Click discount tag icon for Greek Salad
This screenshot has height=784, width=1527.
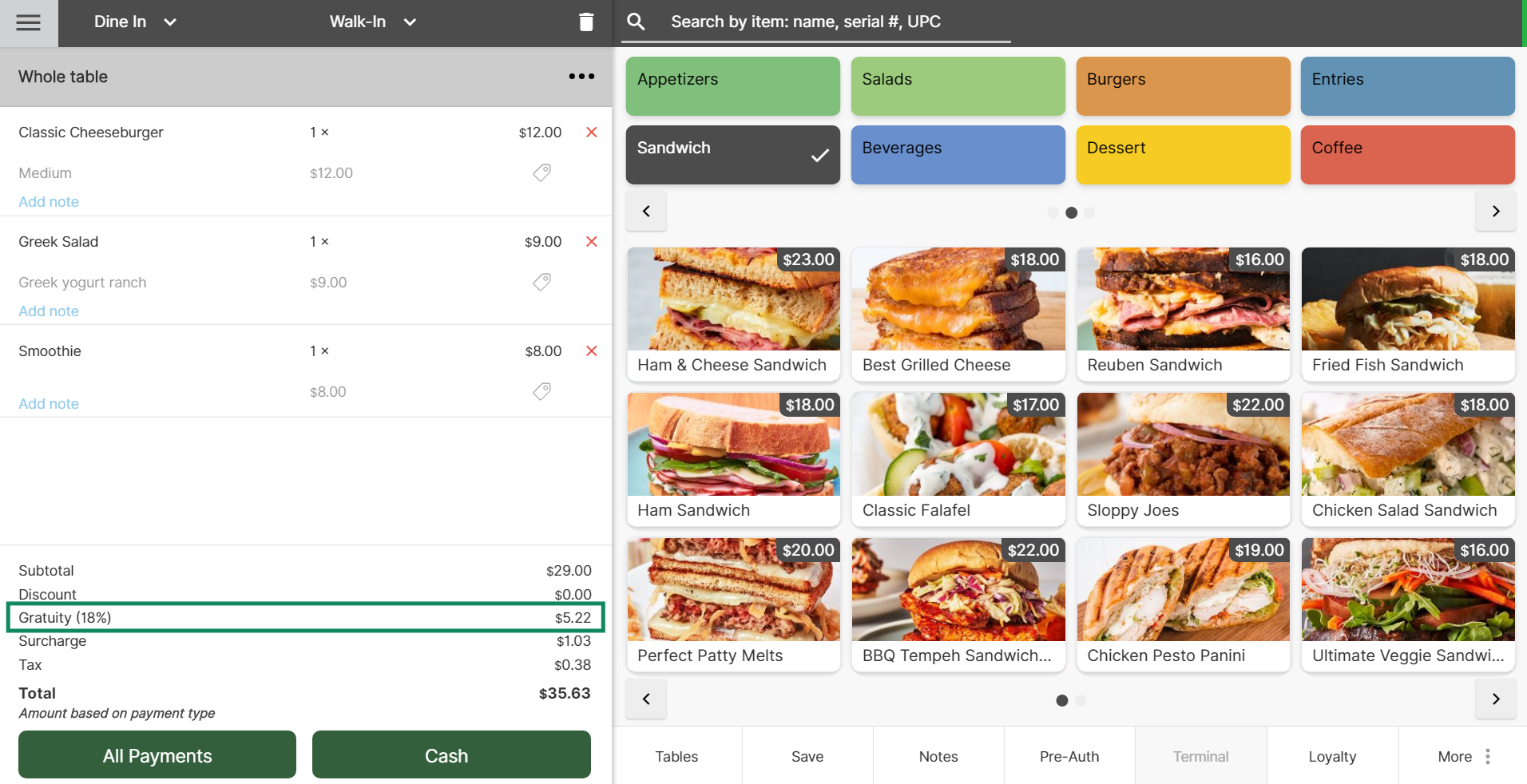coord(541,282)
